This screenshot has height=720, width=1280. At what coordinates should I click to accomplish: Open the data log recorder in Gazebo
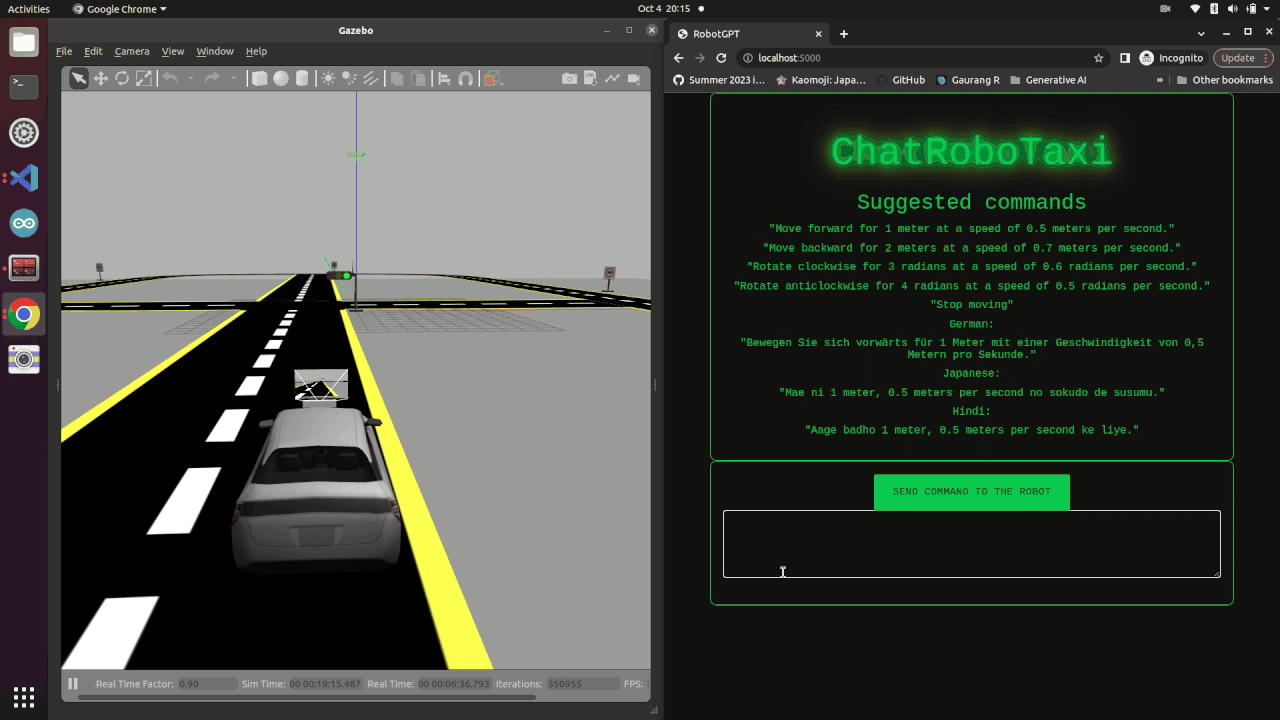[591, 79]
